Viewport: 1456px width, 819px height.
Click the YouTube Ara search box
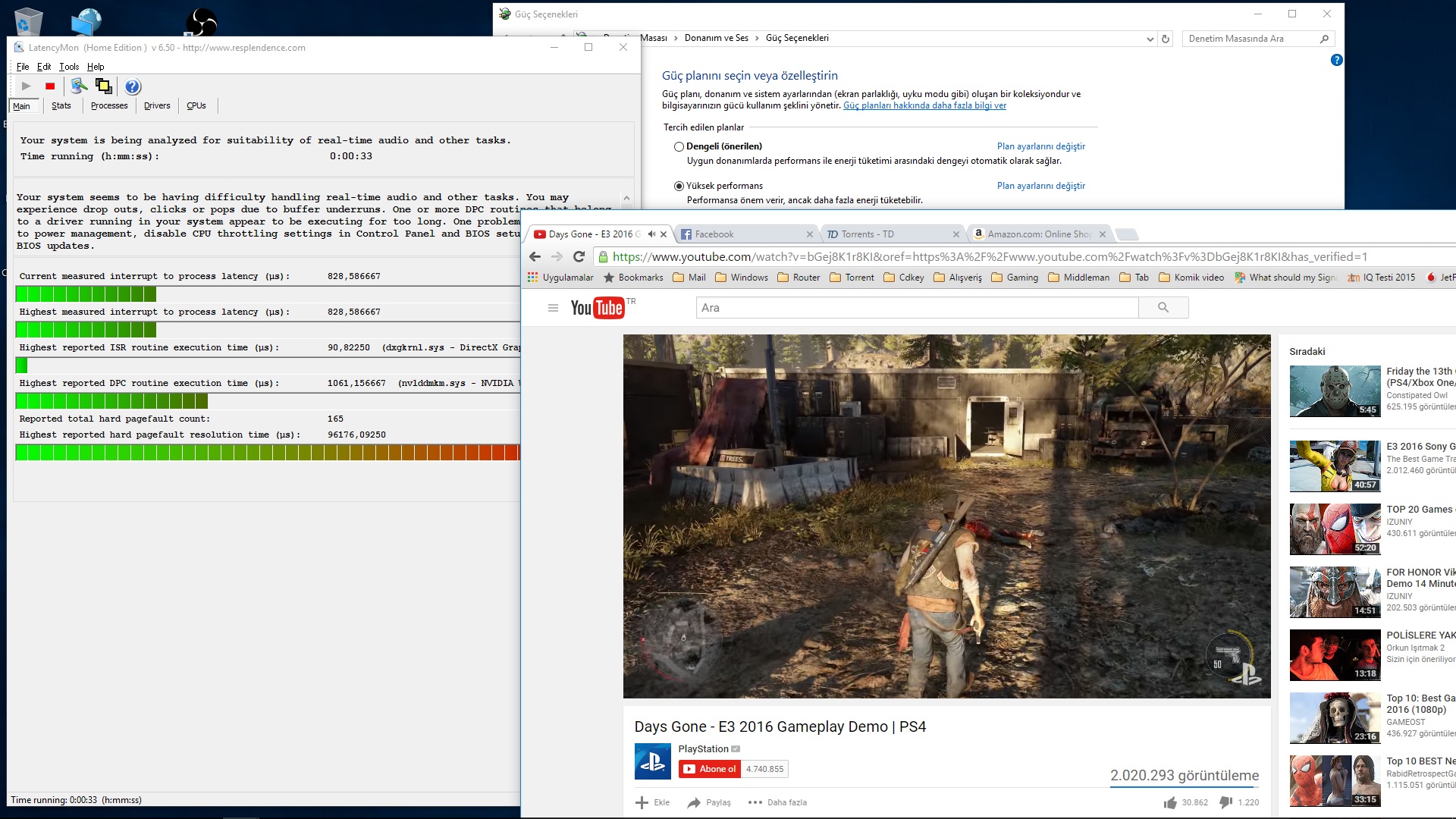917,308
